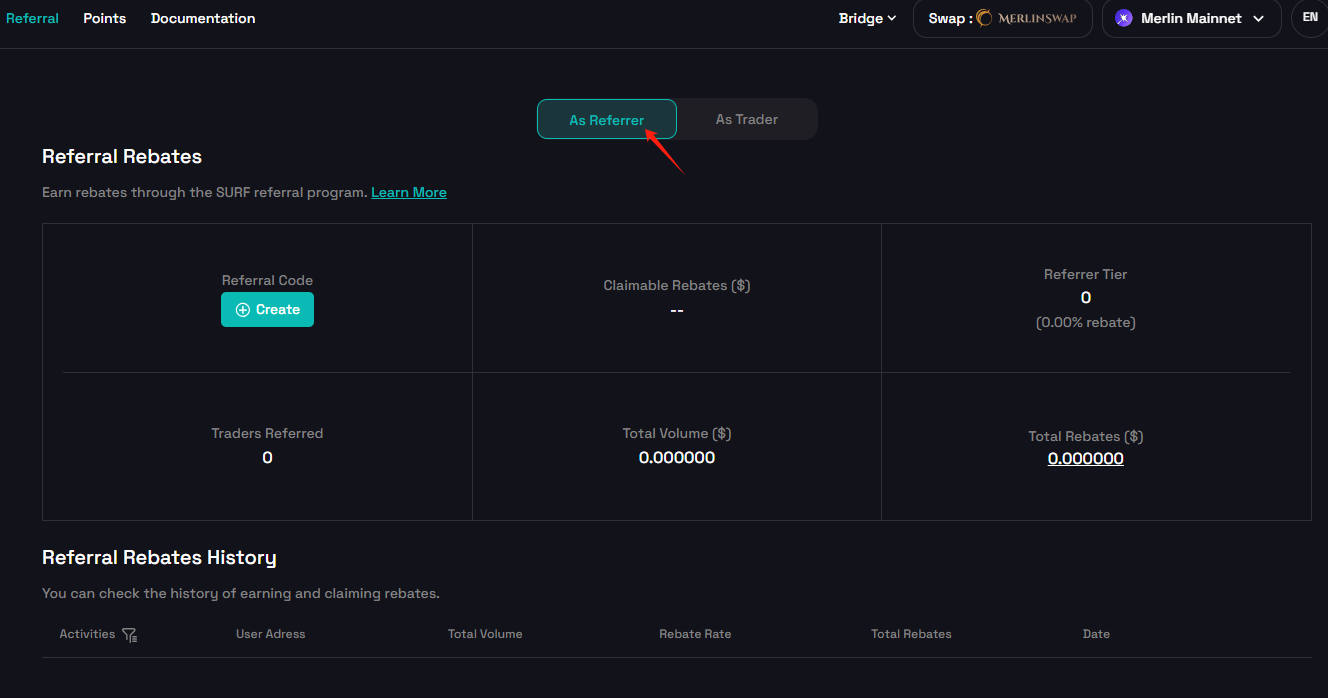This screenshot has width=1328, height=698.
Task: Open the Merlin Mainnet network selector chevron
Action: (x=1258, y=18)
